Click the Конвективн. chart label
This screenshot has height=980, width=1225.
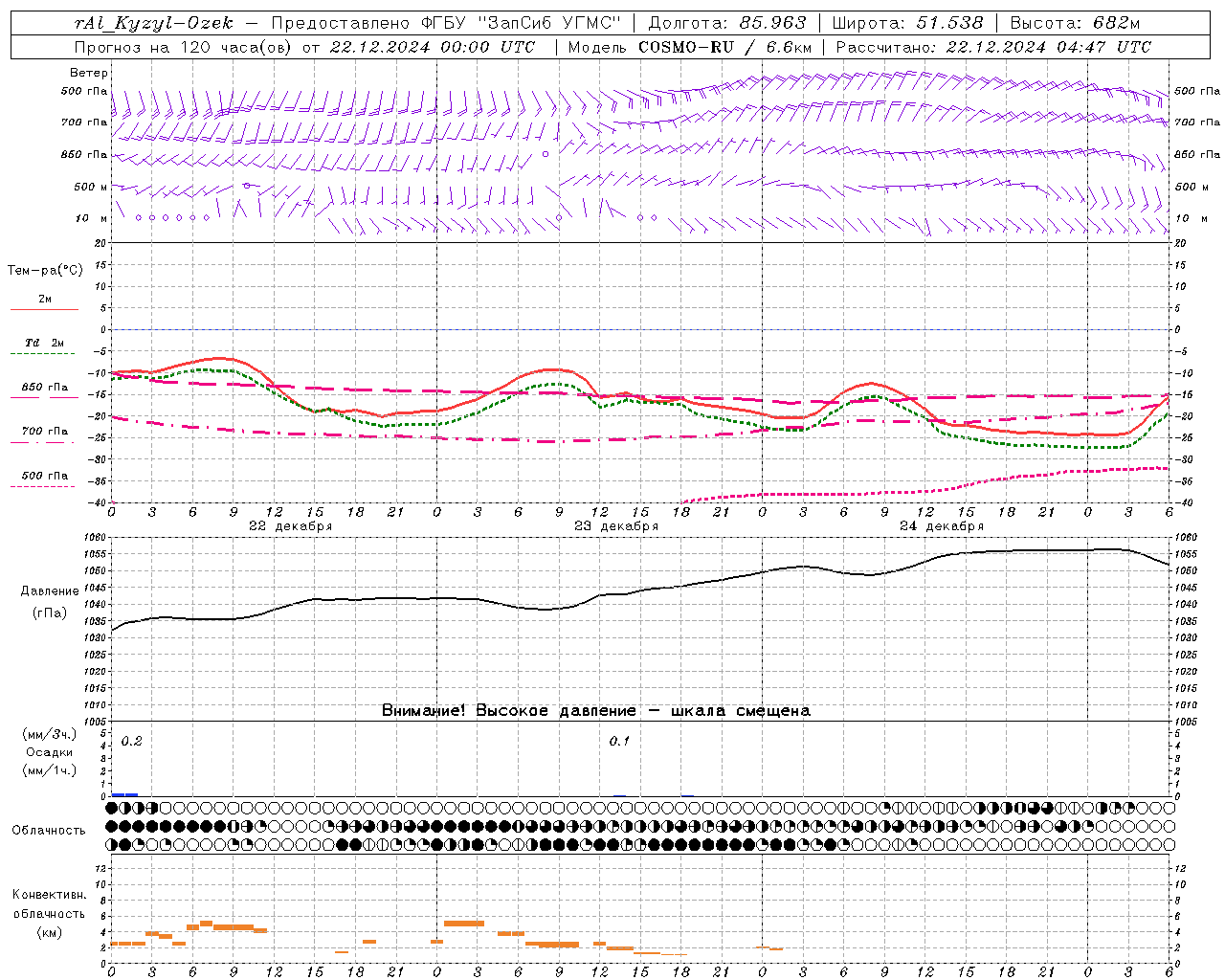tap(49, 895)
